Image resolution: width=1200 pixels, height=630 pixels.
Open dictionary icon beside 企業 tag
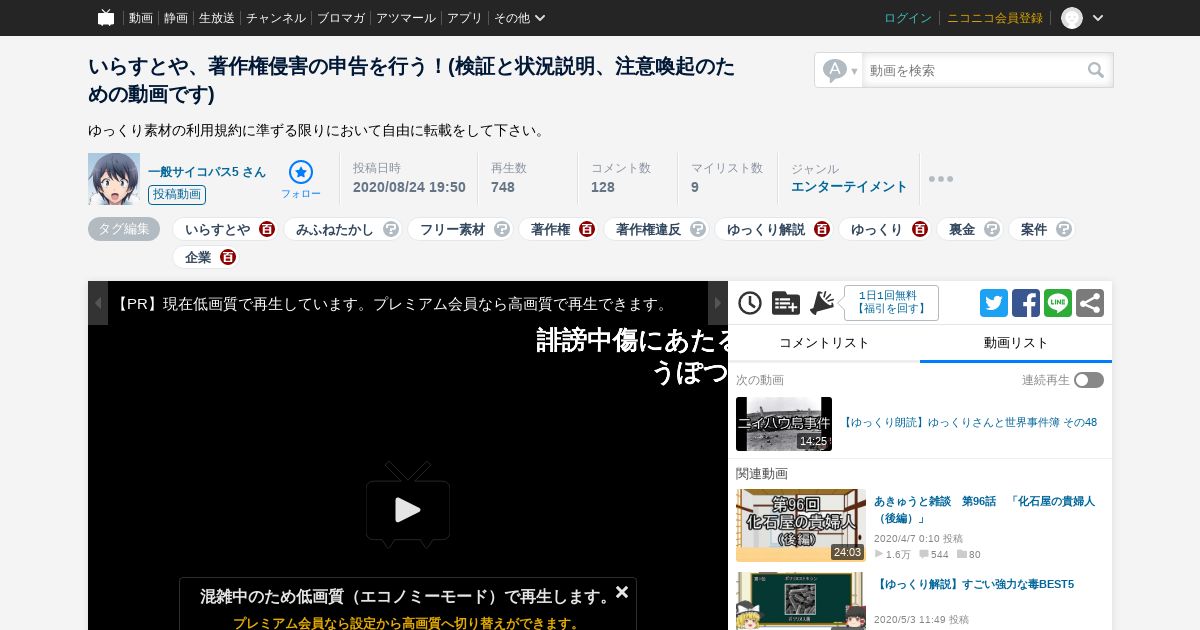(228, 258)
